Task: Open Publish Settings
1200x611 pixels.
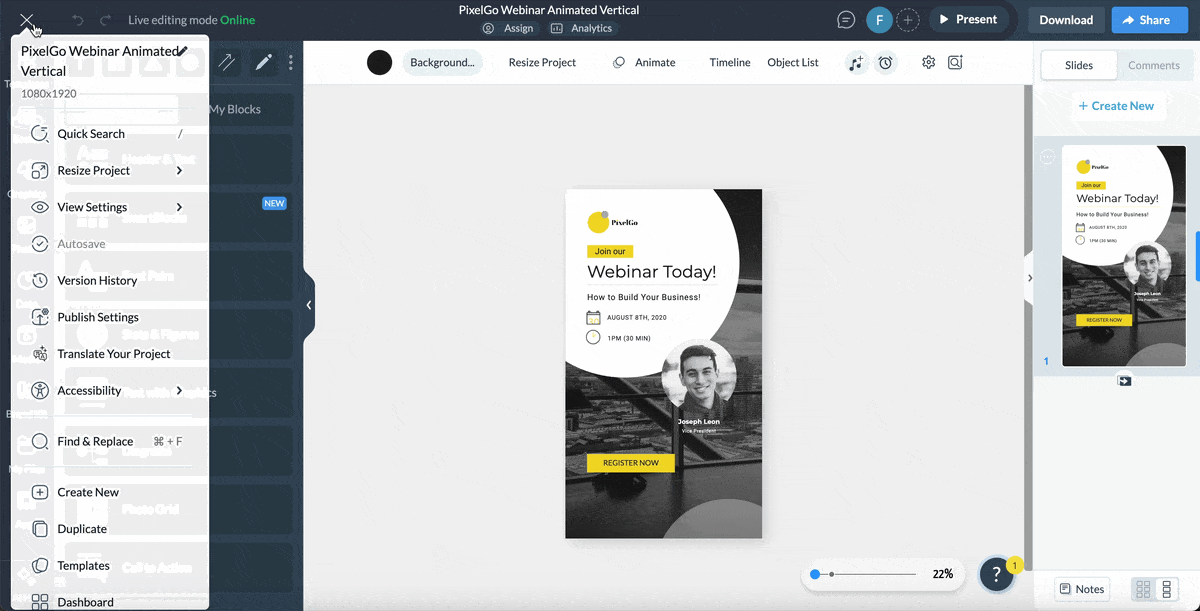Action: 98,317
